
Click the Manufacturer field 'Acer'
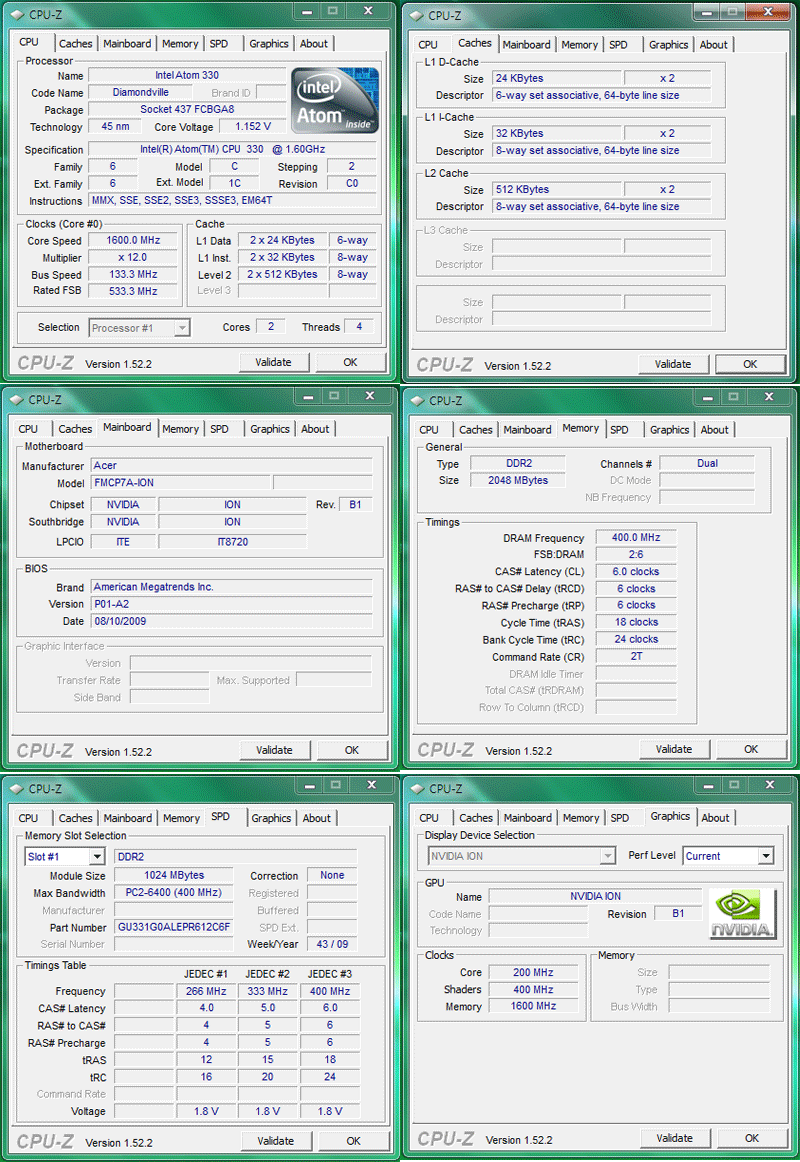[231, 465]
